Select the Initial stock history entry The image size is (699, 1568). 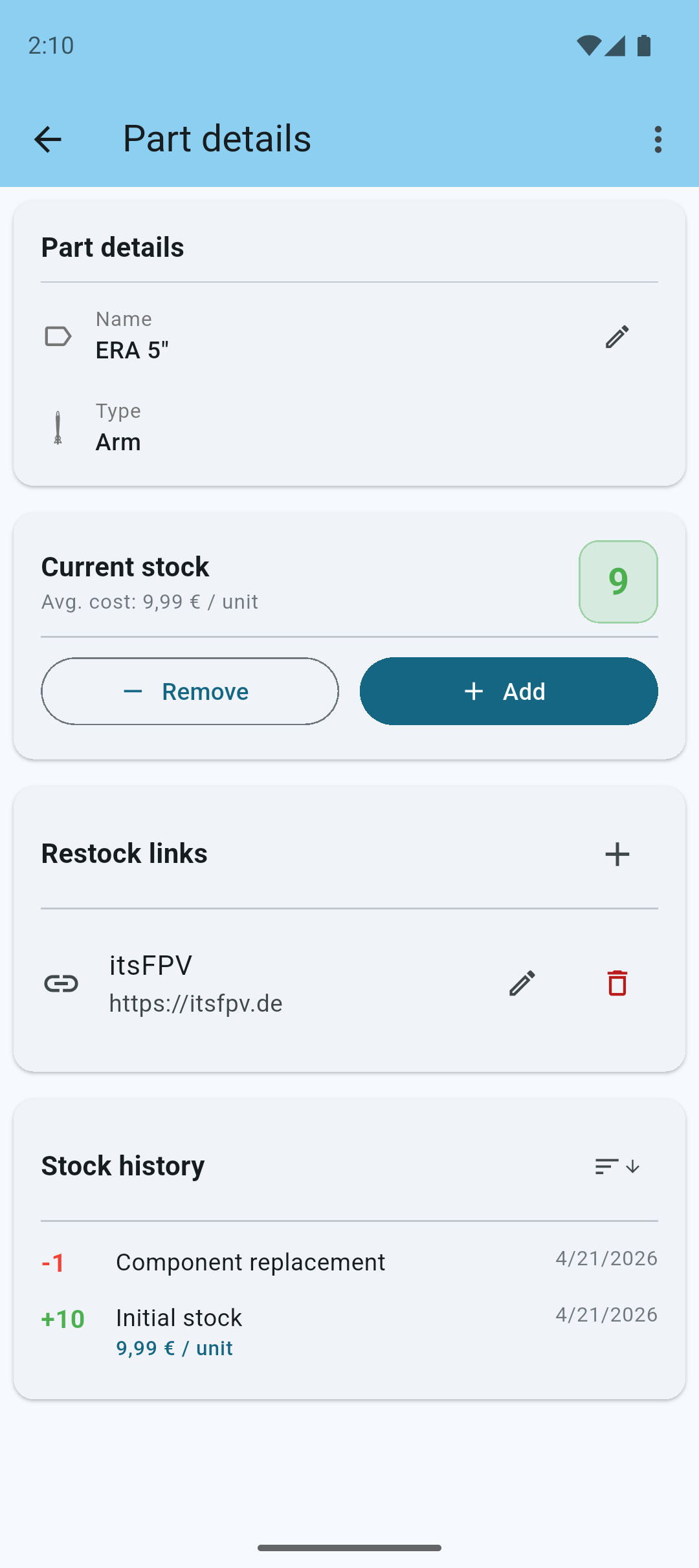[179, 1317]
